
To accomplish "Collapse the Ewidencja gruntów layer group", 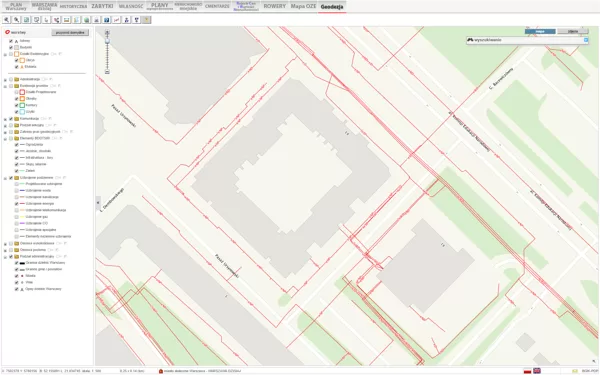I will 5,86.
